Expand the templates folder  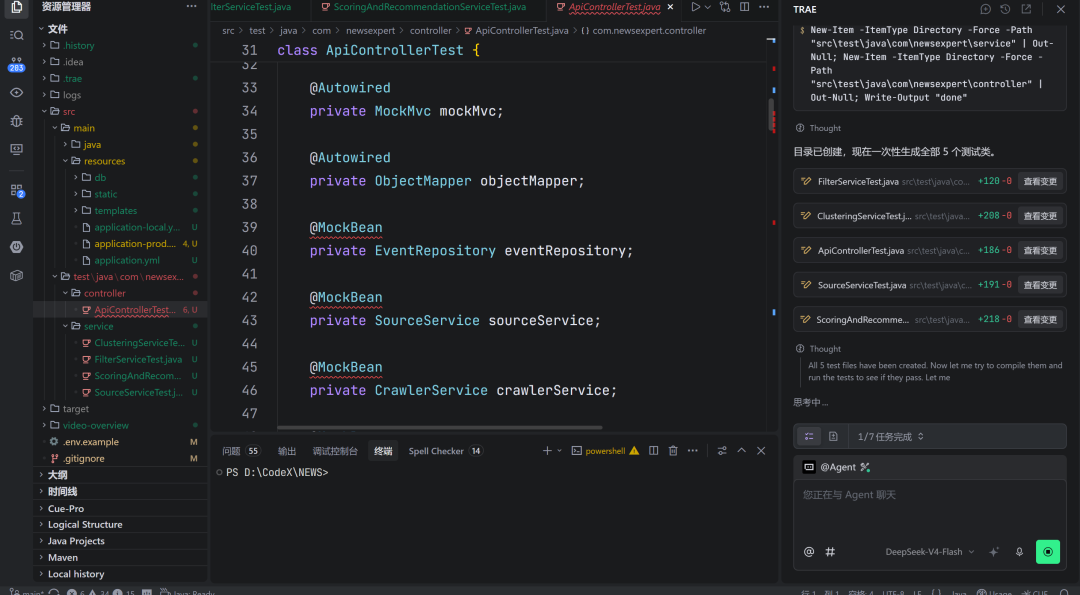pyautogui.click(x=120, y=211)
